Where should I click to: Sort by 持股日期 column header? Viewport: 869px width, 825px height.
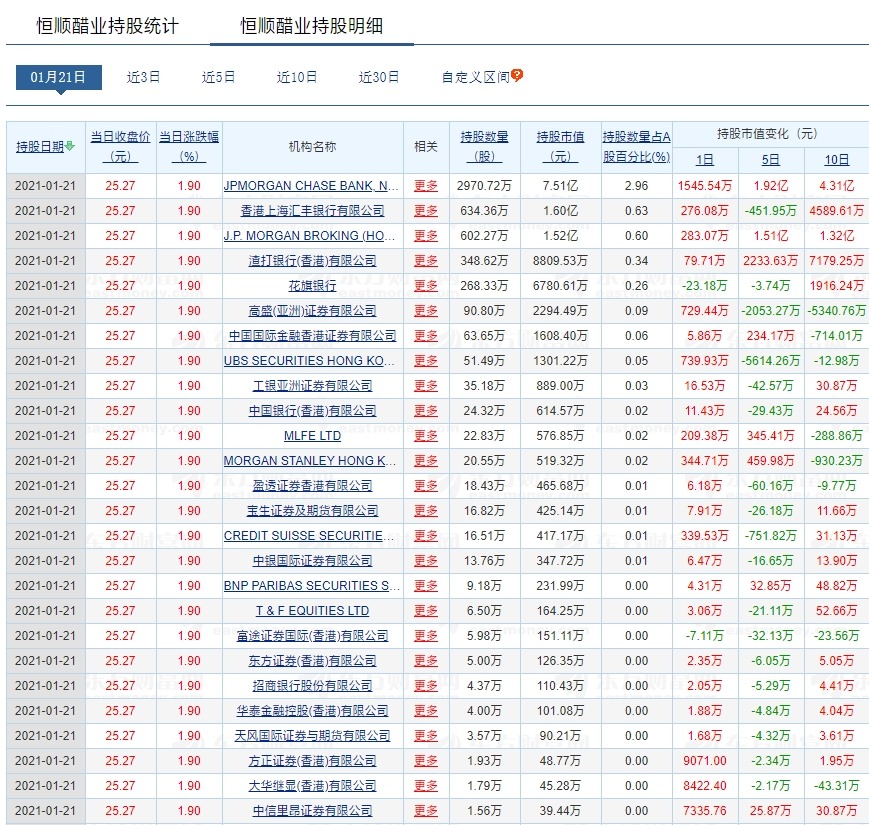[x=40, y=147]
